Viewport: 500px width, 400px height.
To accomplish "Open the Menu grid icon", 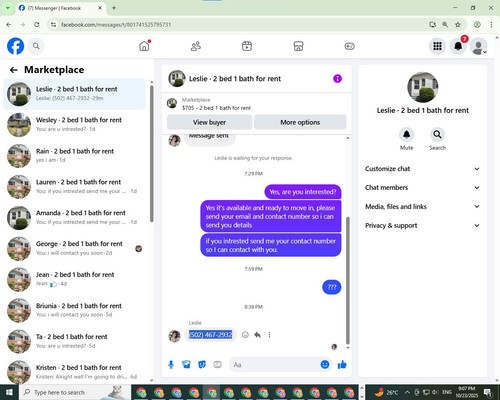I will 437,46.
